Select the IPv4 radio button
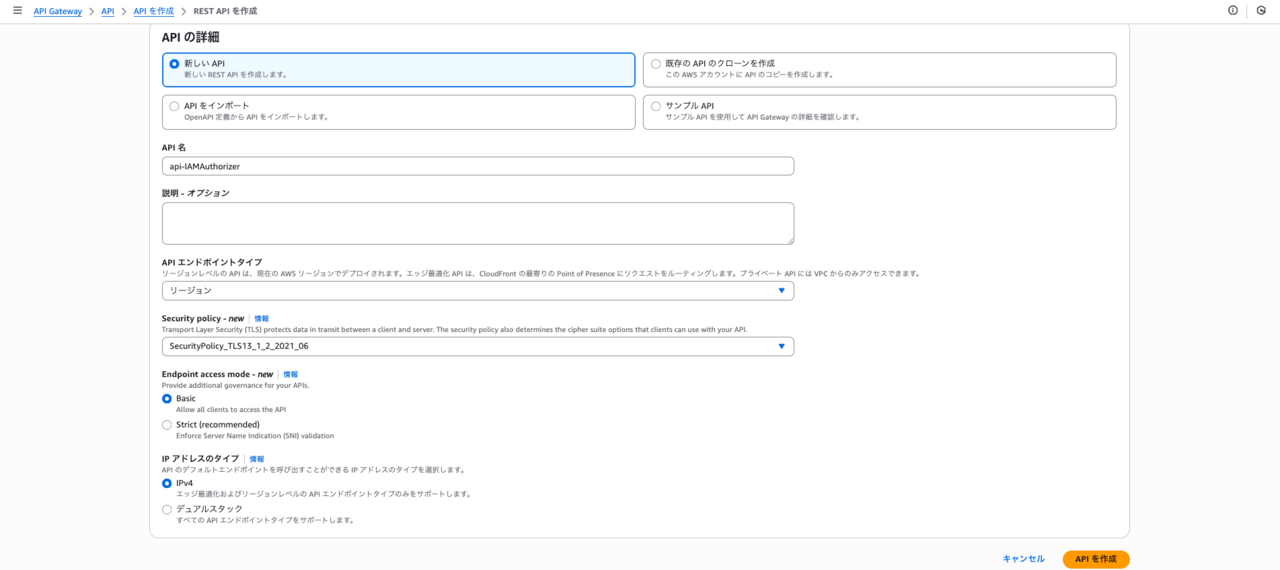This screenshot has width=1280, height=570. pyautogui.click(x=167, y=483)
